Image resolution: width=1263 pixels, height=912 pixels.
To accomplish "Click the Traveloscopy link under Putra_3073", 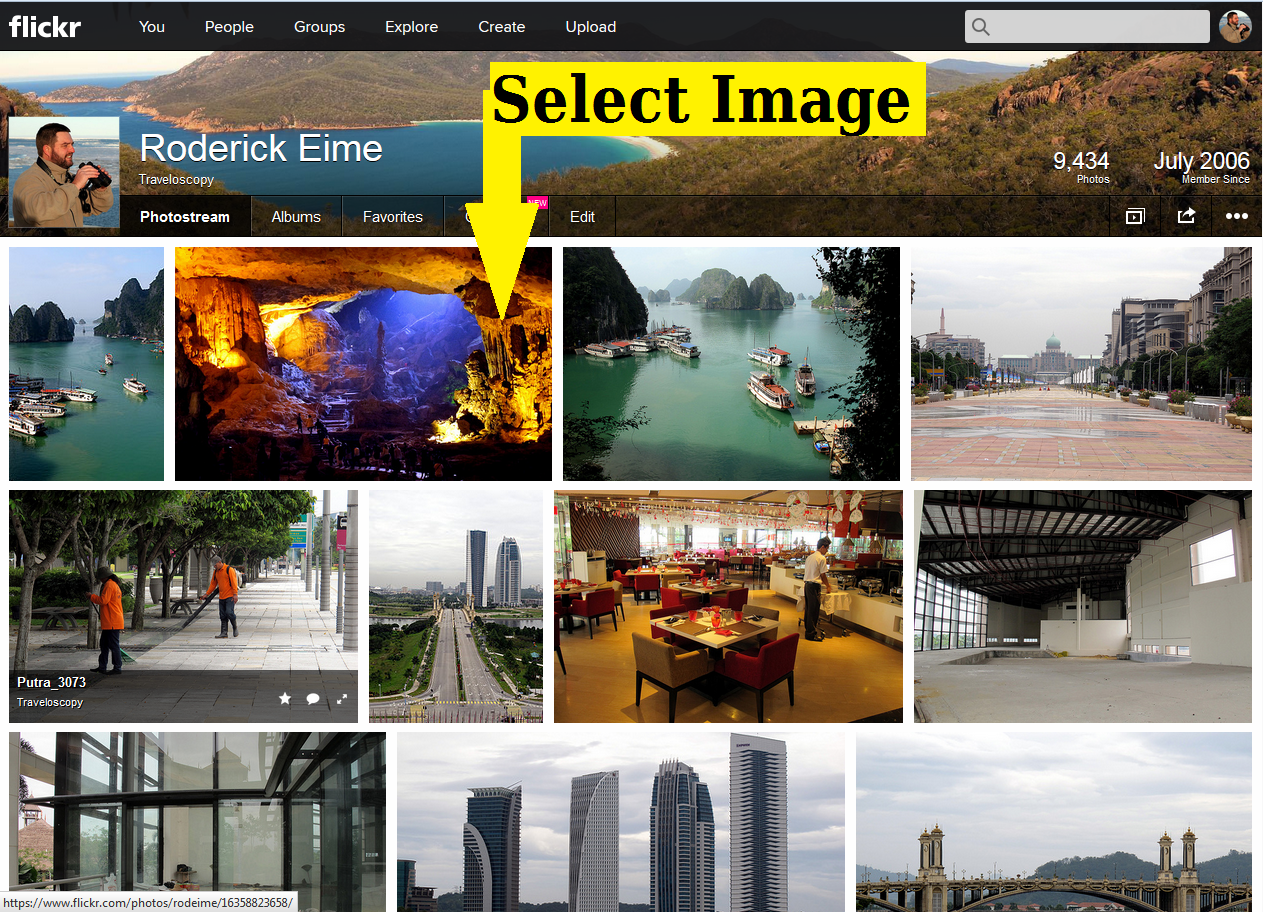I will click(x=50, y=702).
